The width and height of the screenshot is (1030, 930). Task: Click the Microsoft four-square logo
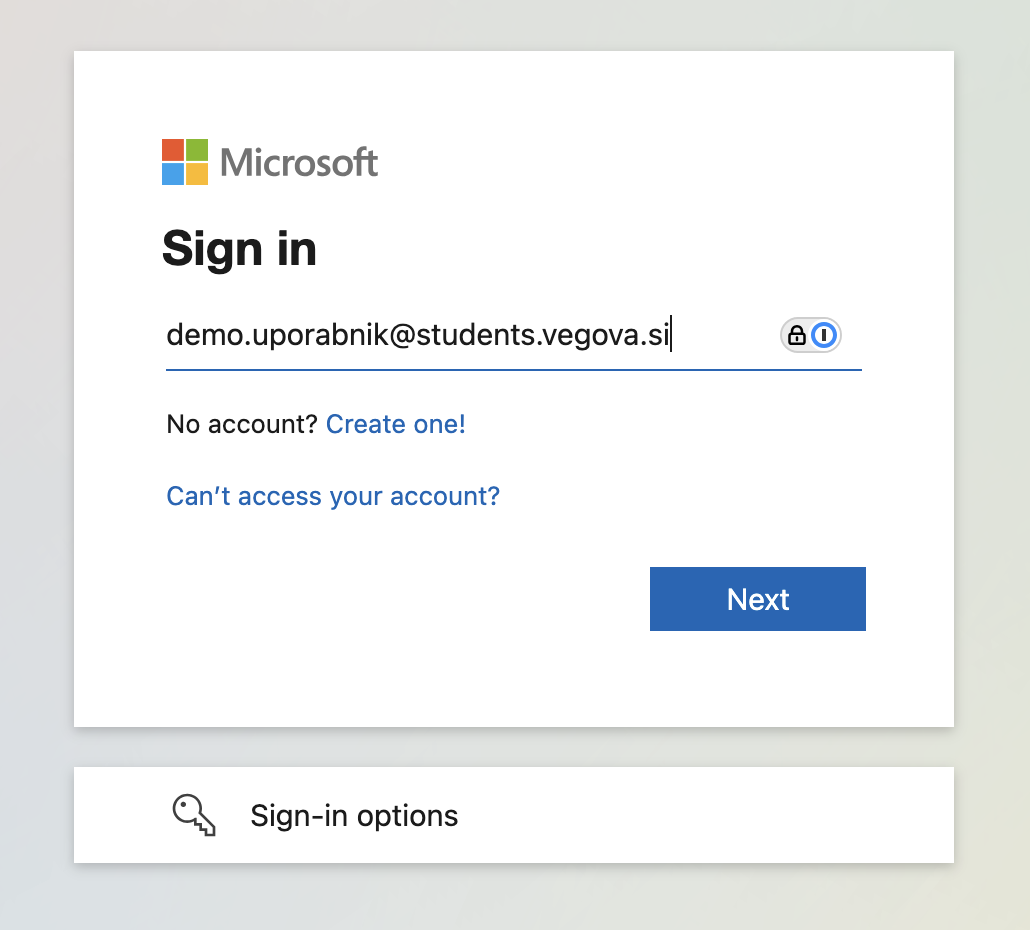tap(185, 162)
